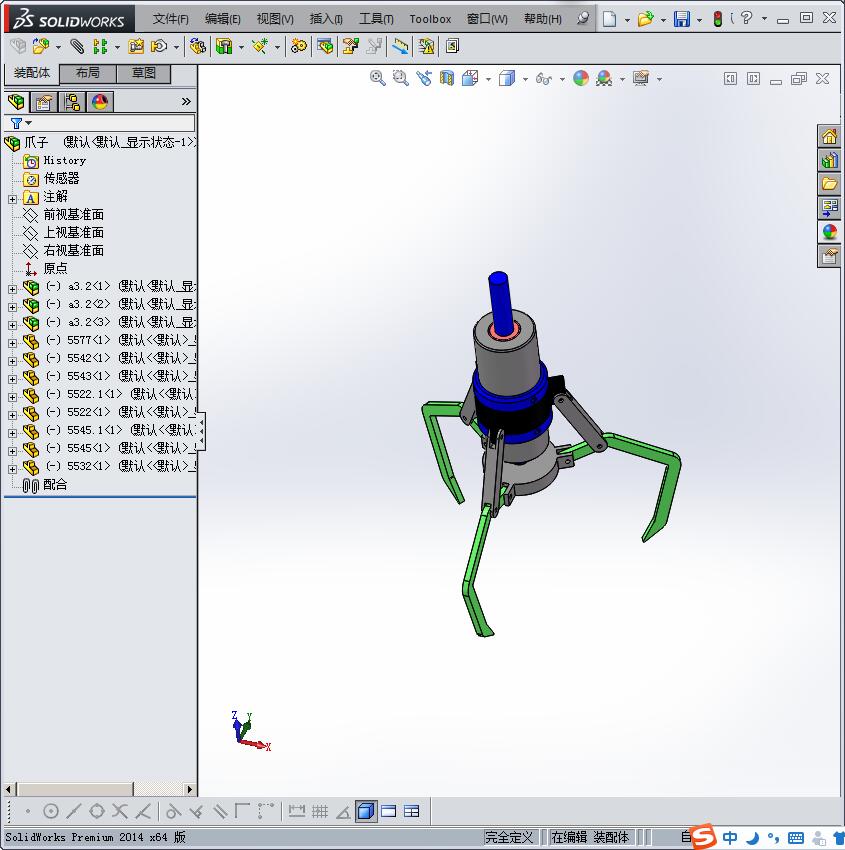
Task: Open the 文件(F) menu
Action: click(170, 19)
